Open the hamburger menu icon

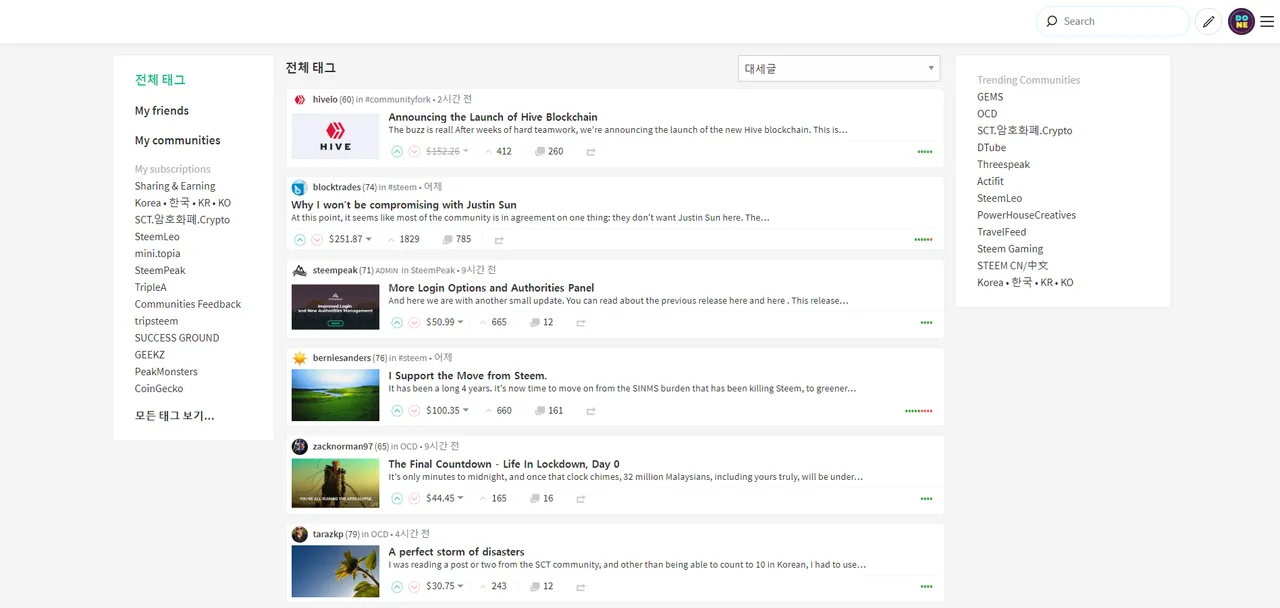[x=1267, y=21]
